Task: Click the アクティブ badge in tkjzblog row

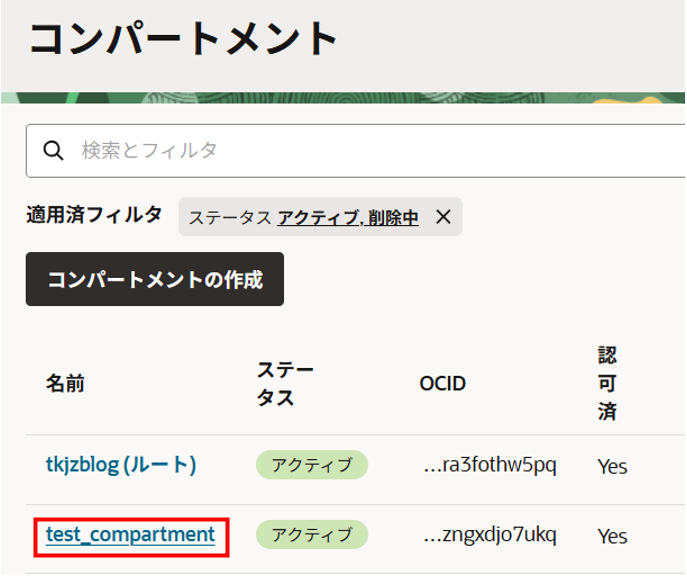Action: click(x=312, y=465)
